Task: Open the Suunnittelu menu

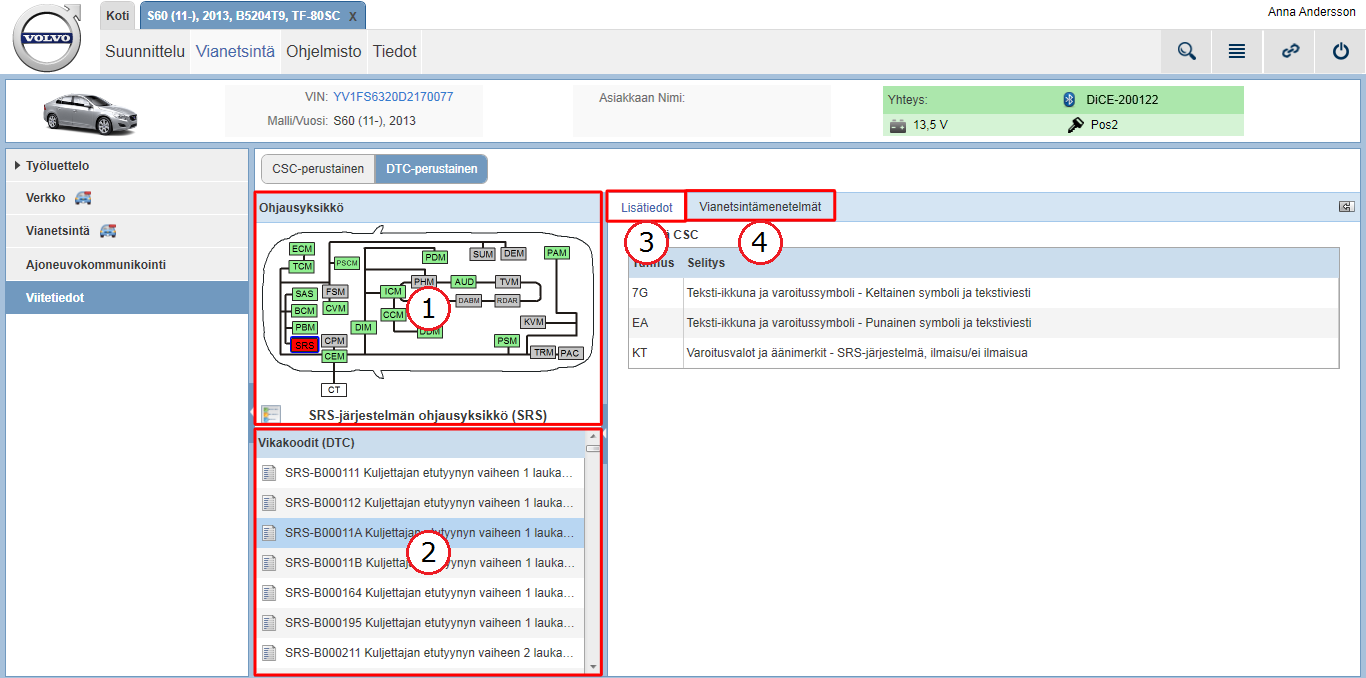Action: (145, 52)
